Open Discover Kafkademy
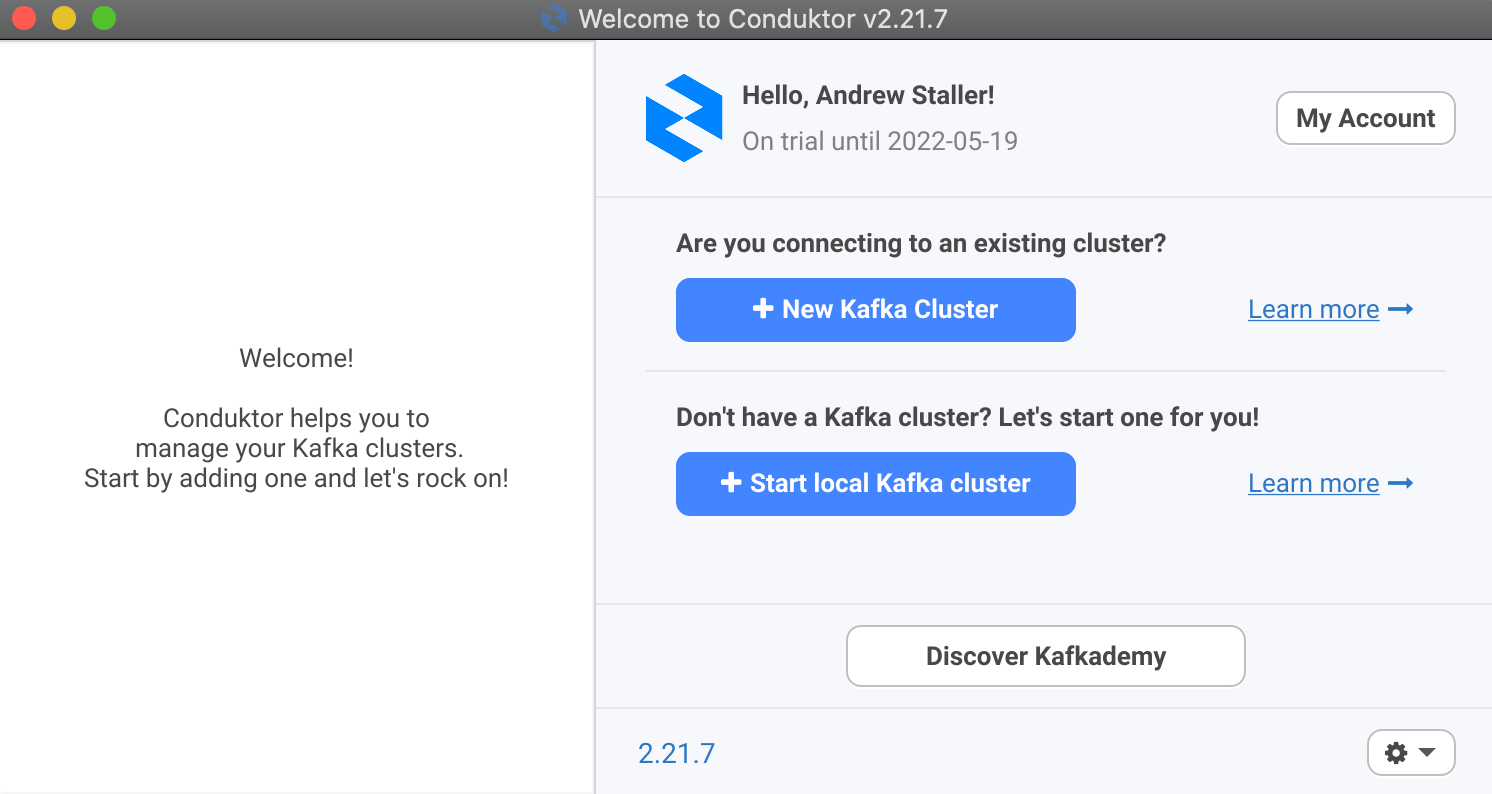Viewport: 1492px width, 794px height. click(1044, 656)
